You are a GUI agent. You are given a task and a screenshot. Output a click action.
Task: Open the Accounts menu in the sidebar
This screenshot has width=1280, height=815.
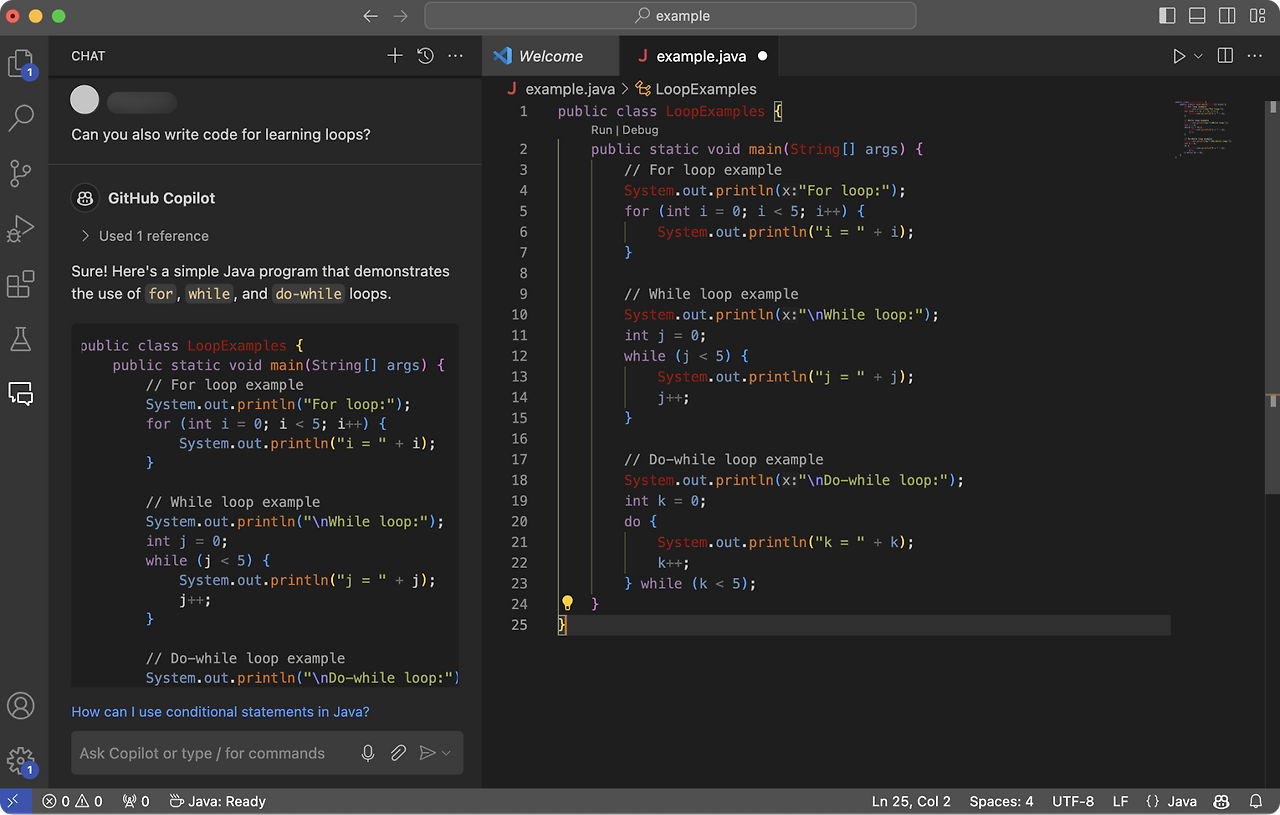coord(21,705)
